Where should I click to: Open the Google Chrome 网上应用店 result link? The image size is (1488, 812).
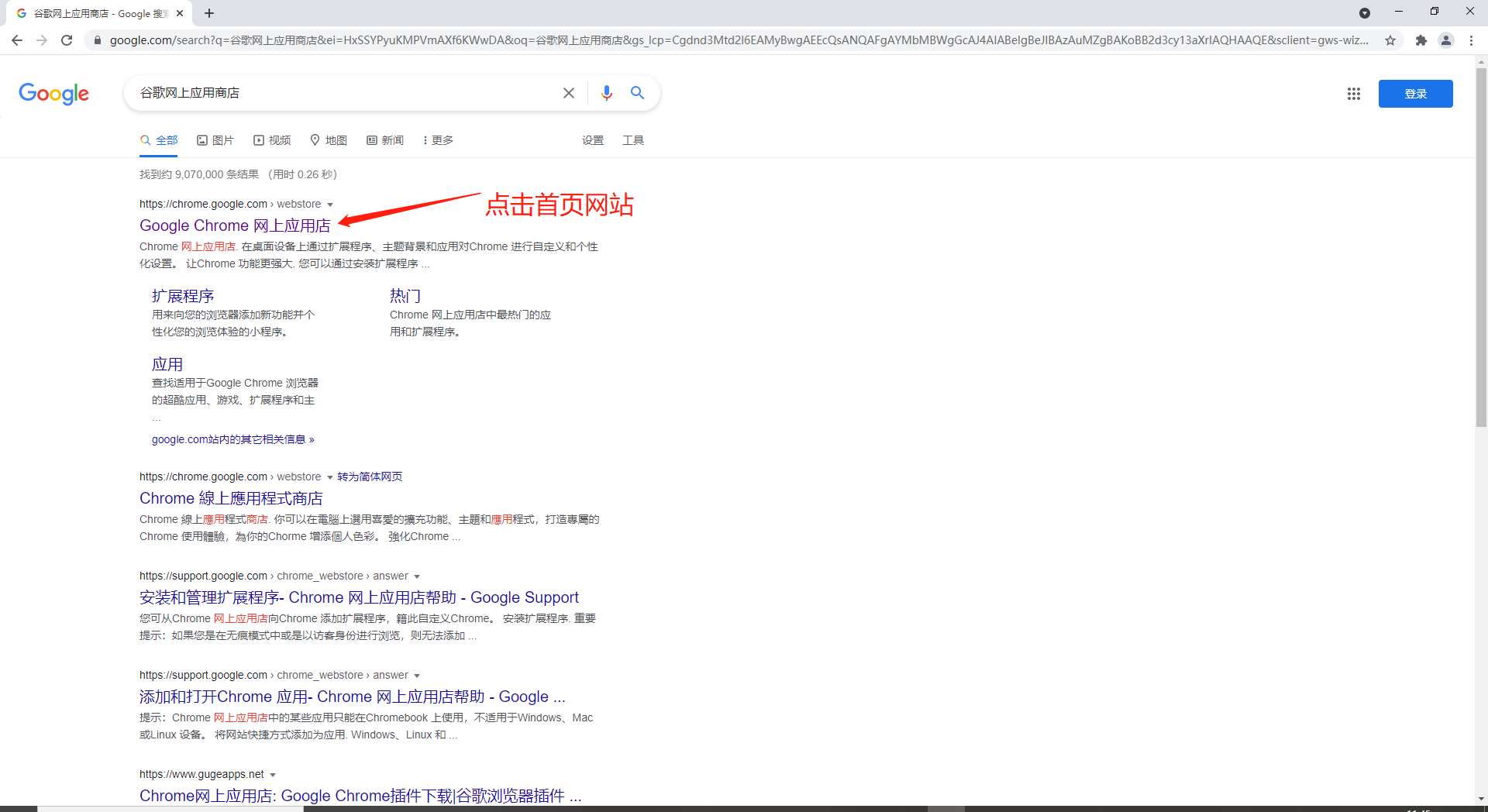pyautogui.click(x=235, y=225)
